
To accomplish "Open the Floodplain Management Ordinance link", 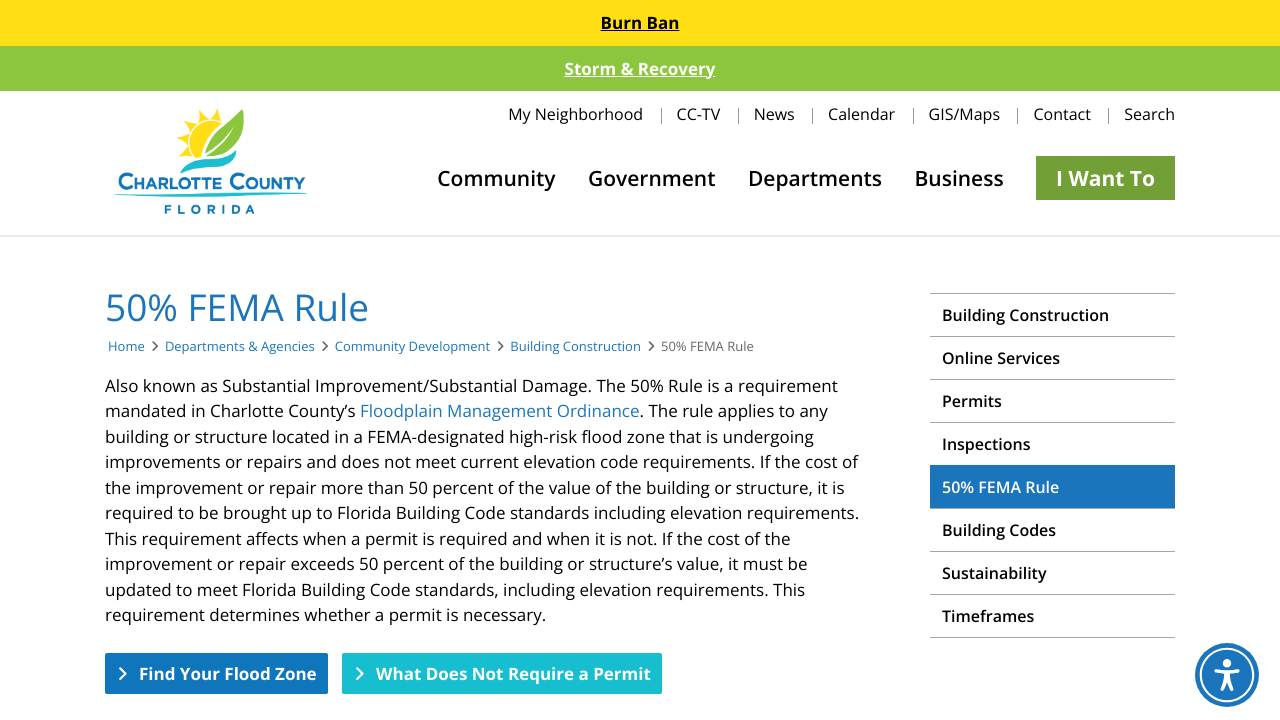I will coord(499,410).
